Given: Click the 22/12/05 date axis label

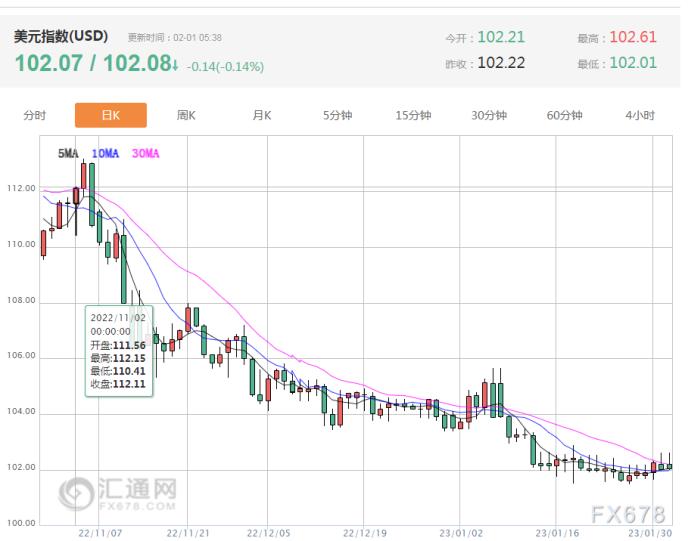Looking at the screenshot, I should tap(269, 534).
